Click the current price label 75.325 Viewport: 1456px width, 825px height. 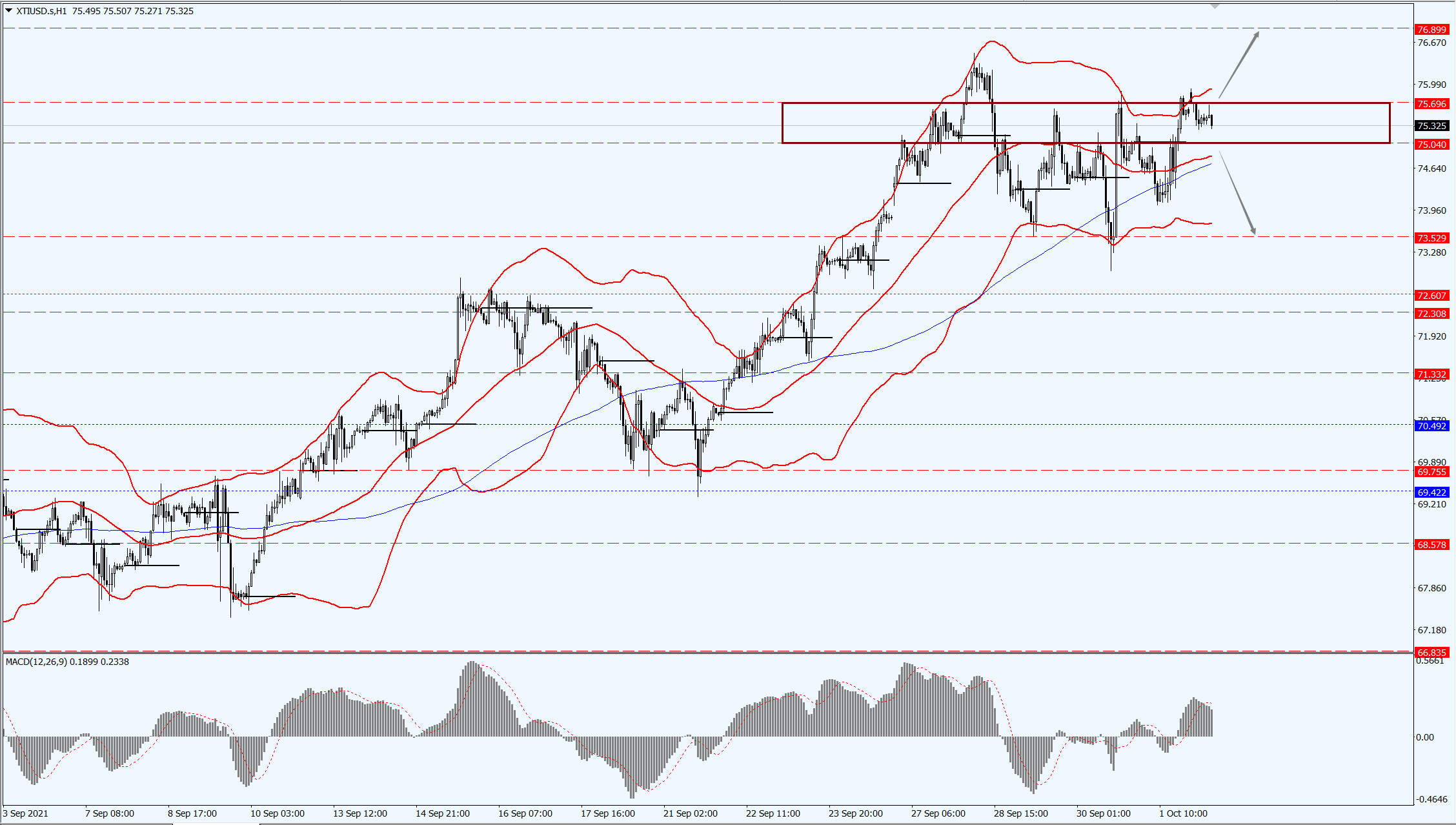tap(1431, 126)
